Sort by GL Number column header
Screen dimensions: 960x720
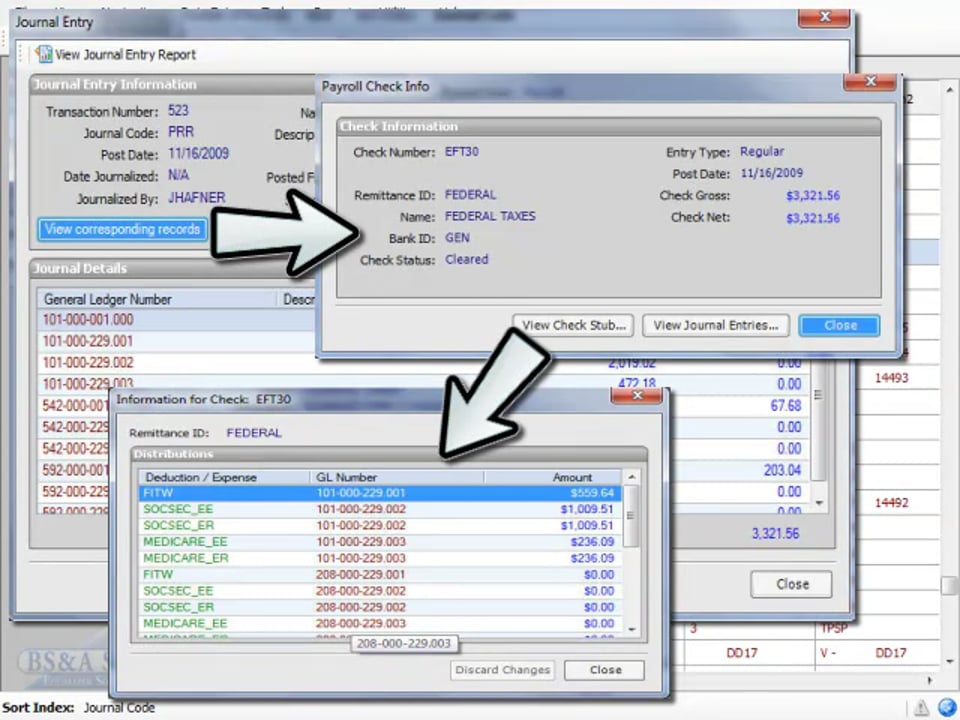(397, 478)
